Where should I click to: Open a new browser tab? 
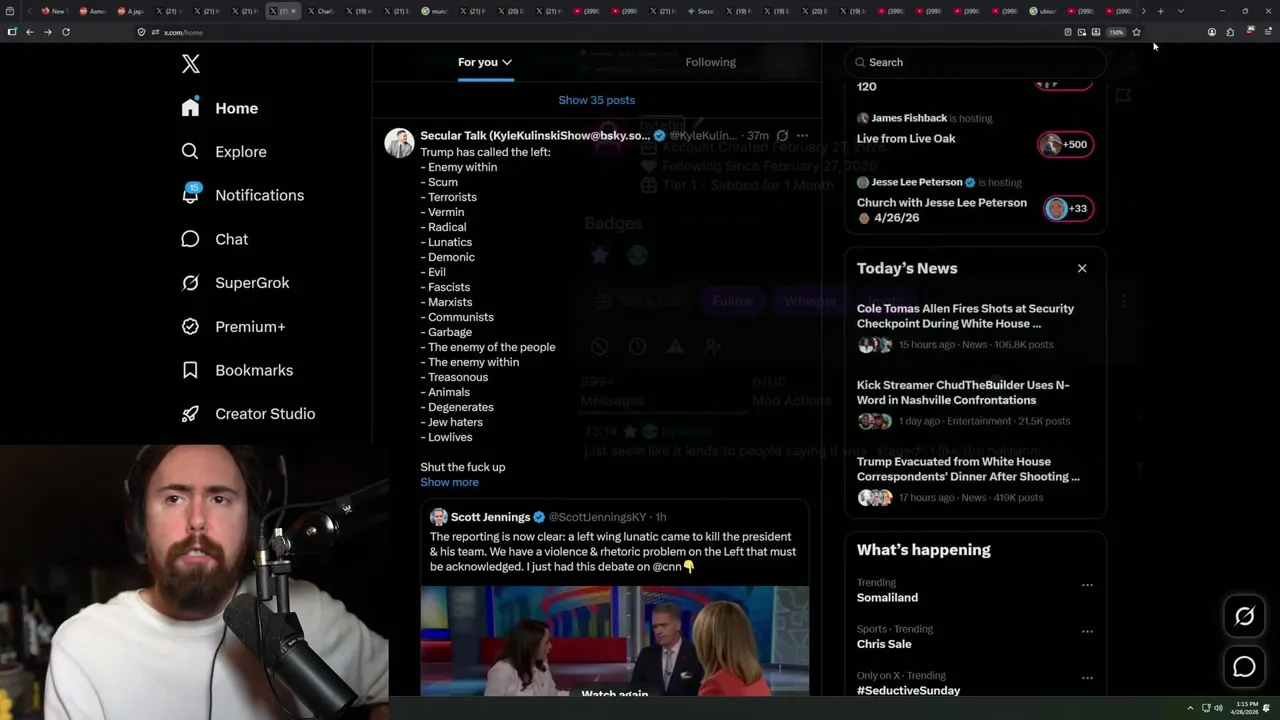(1160, 11)
